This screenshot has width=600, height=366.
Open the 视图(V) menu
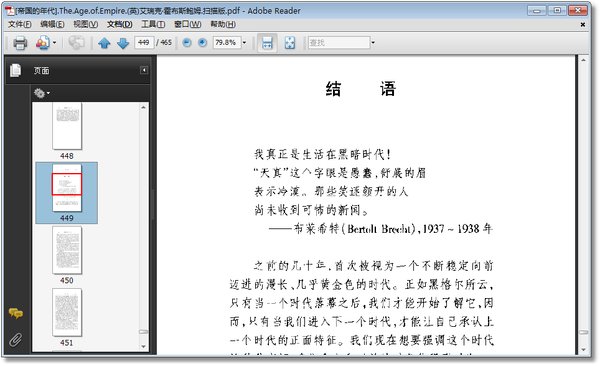[x=86, y=25]
